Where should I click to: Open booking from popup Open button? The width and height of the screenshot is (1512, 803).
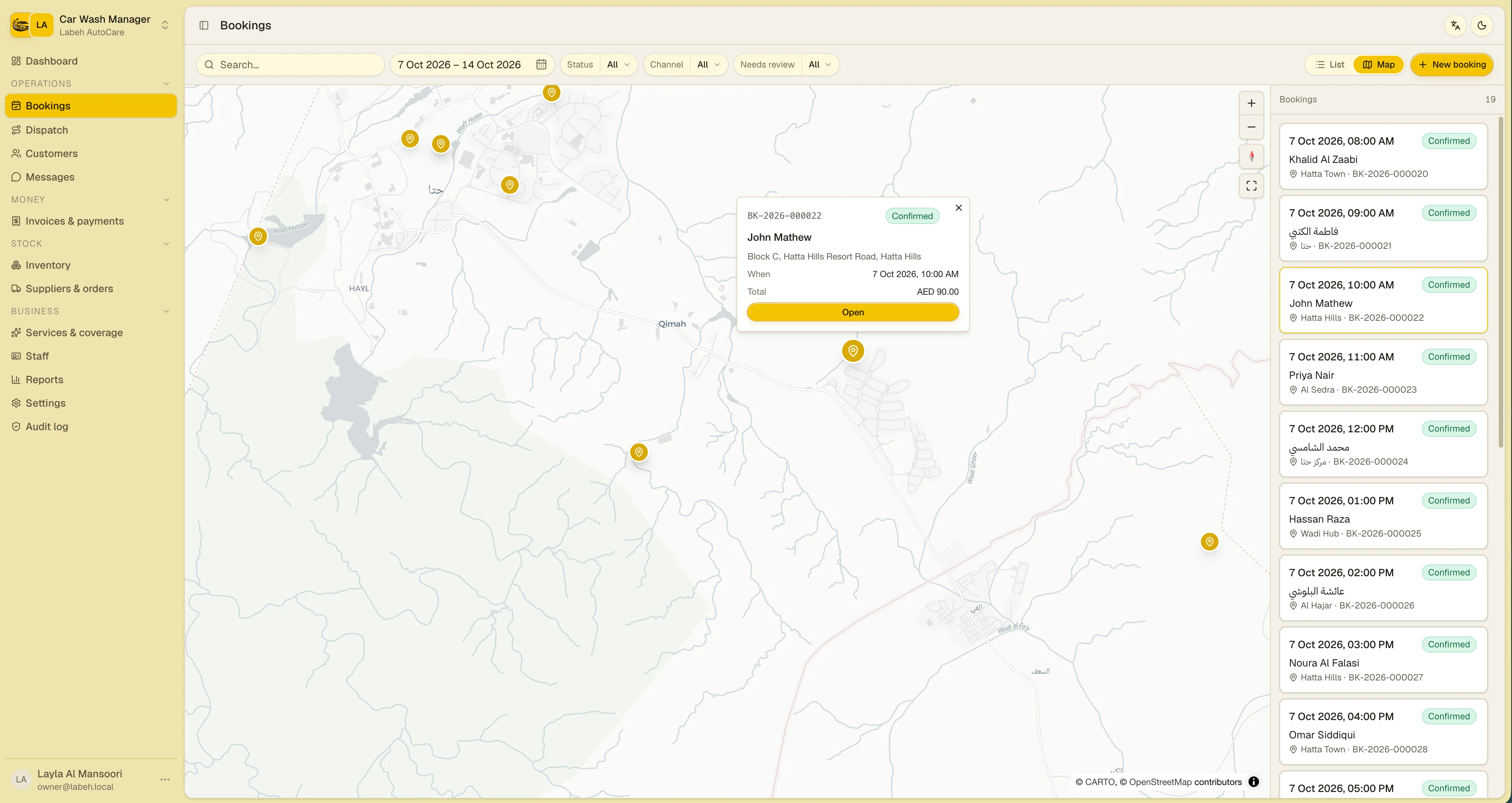853,313
